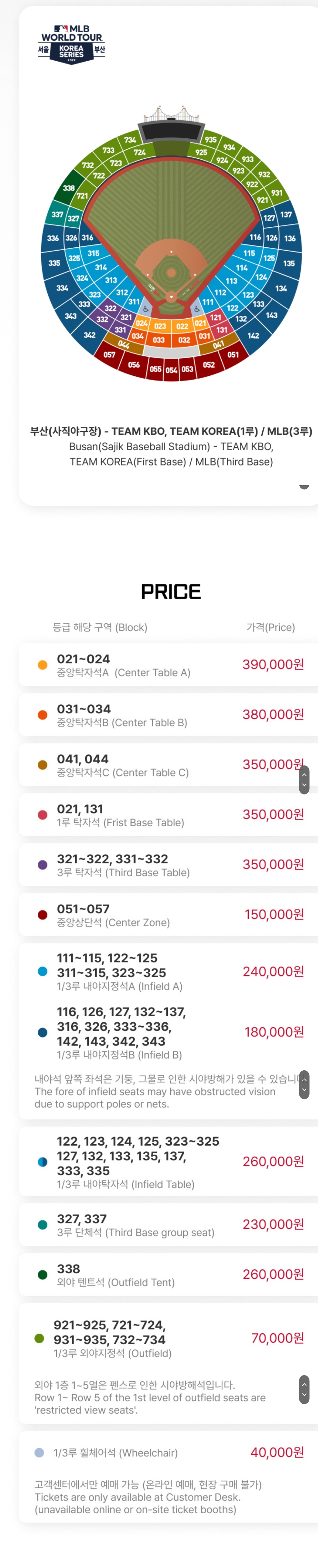Select seat block 054 on the stadium map
The height and width of the screenshot is (1568, 318).
[x=172, y=370]
